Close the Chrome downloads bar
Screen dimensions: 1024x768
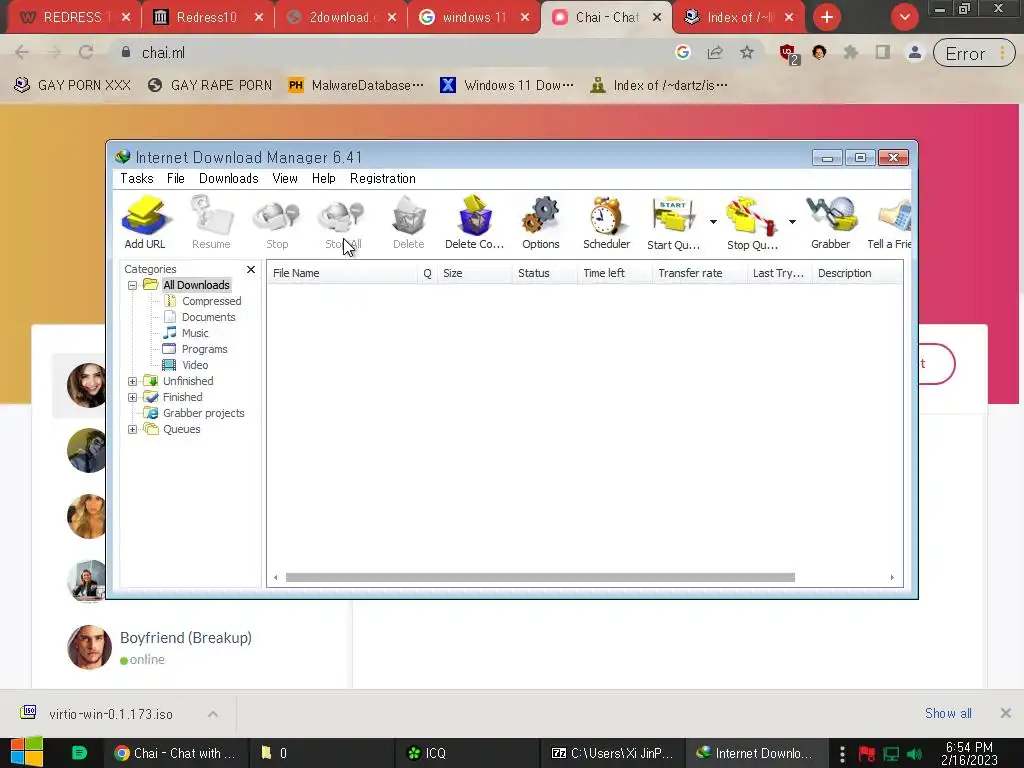point(1006,713)
